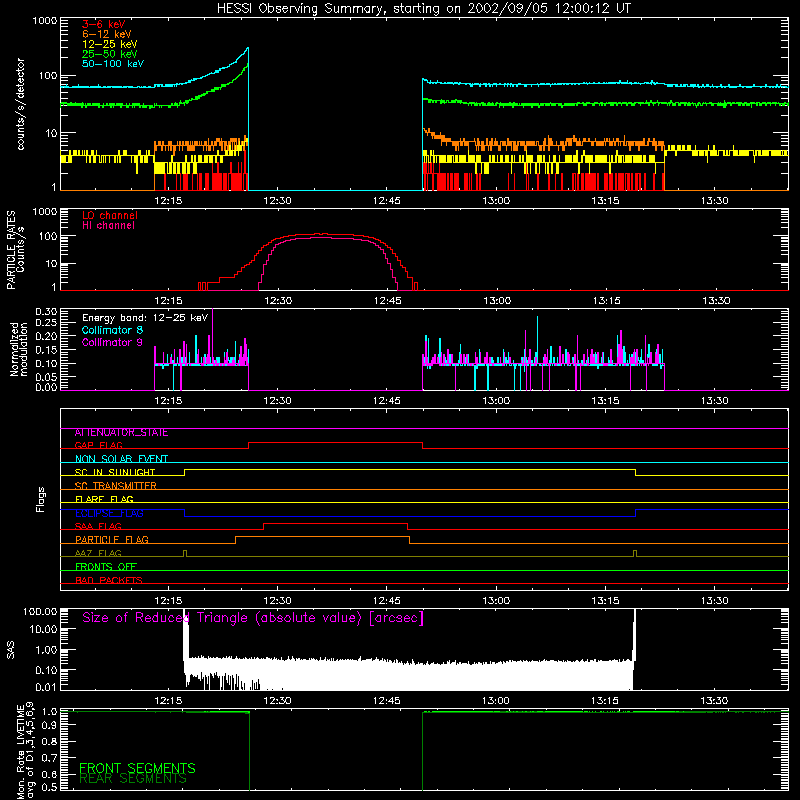The image size is (800, 800).
Task: Click the NON_SOLAR_EVENT flag label
Action: tap(121, 459)
